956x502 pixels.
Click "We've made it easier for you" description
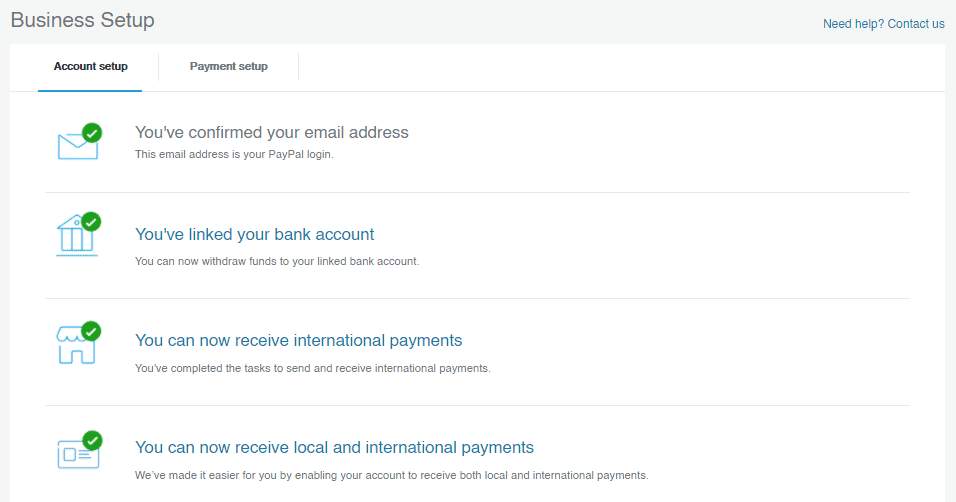tap(391, 475)
